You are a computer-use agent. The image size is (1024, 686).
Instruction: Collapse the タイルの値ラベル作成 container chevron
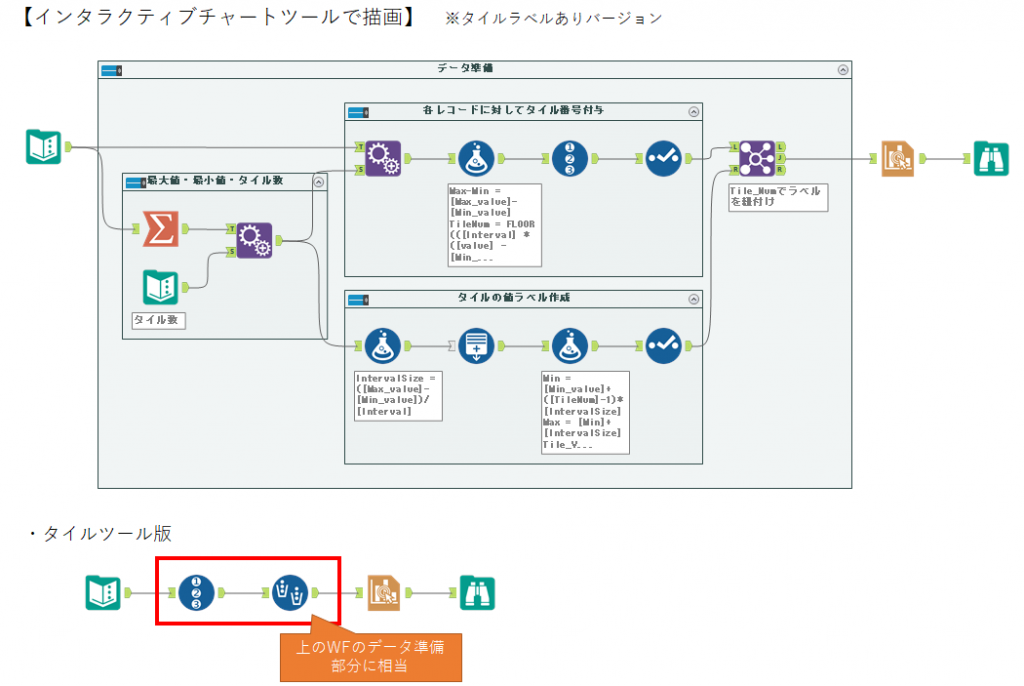pos(691,297)
